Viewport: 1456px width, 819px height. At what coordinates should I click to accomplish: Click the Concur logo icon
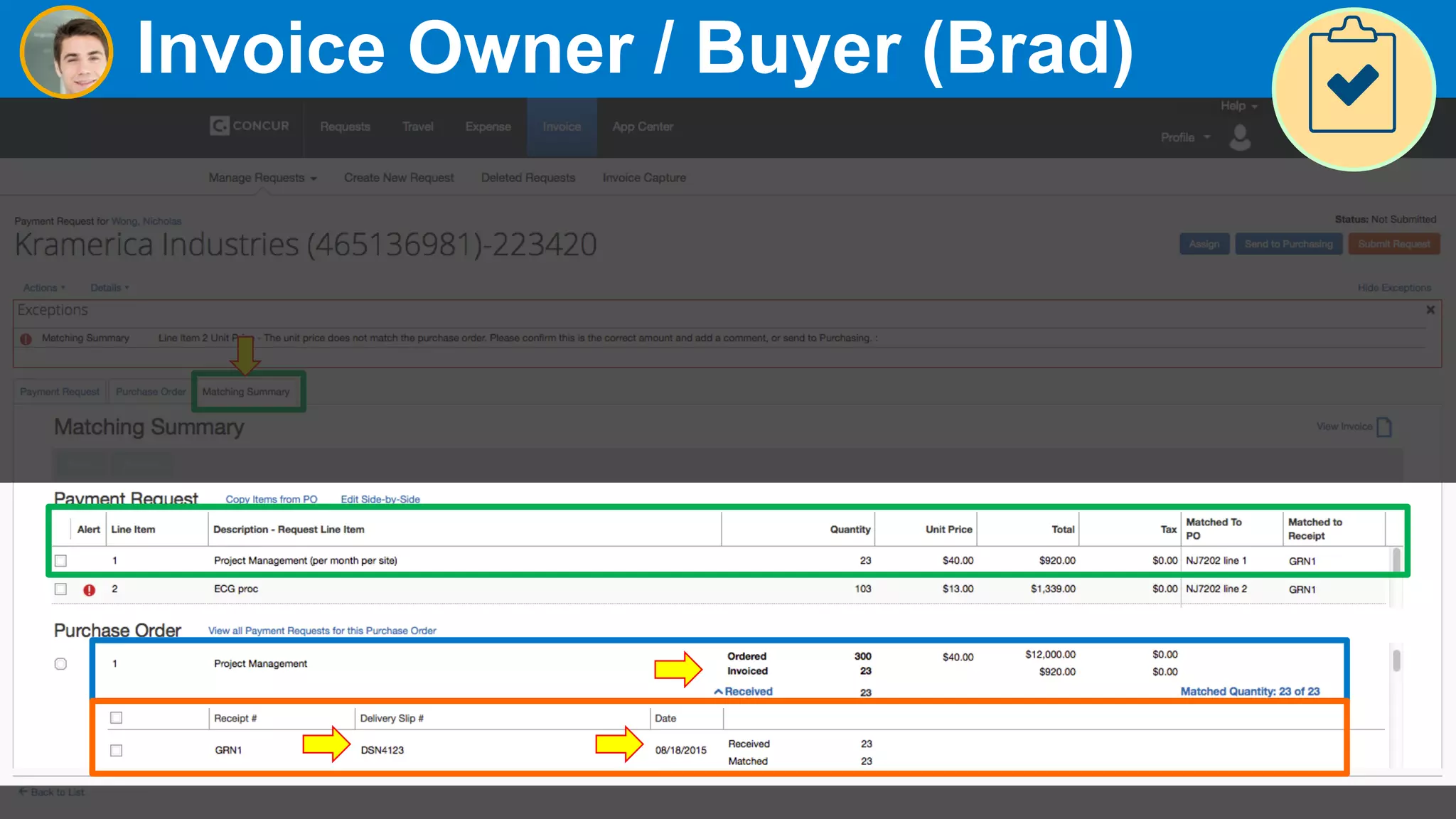[219, 126]
